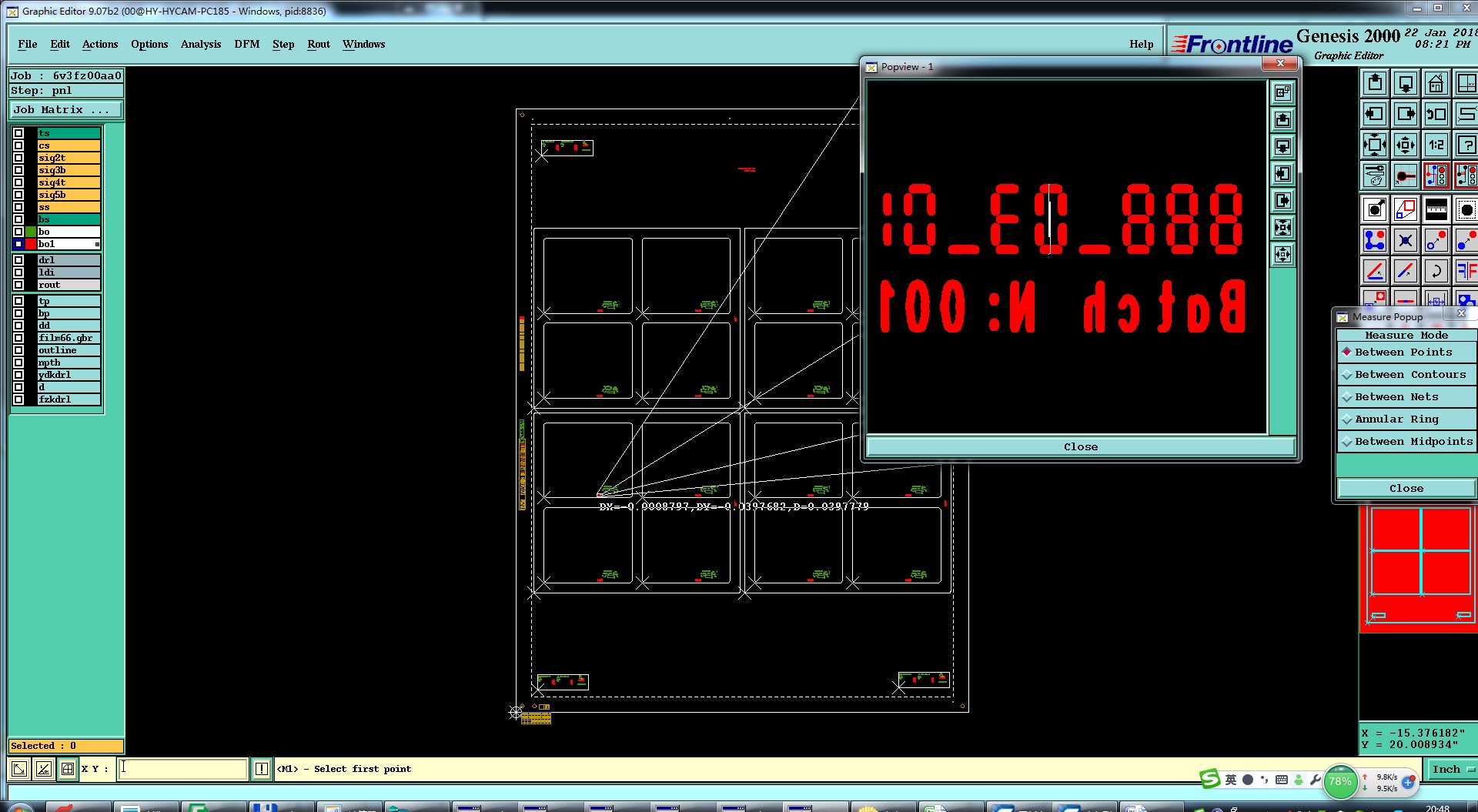Open the File menu
The width and height of the screenshot is (1478, 812).
[28, 44]
